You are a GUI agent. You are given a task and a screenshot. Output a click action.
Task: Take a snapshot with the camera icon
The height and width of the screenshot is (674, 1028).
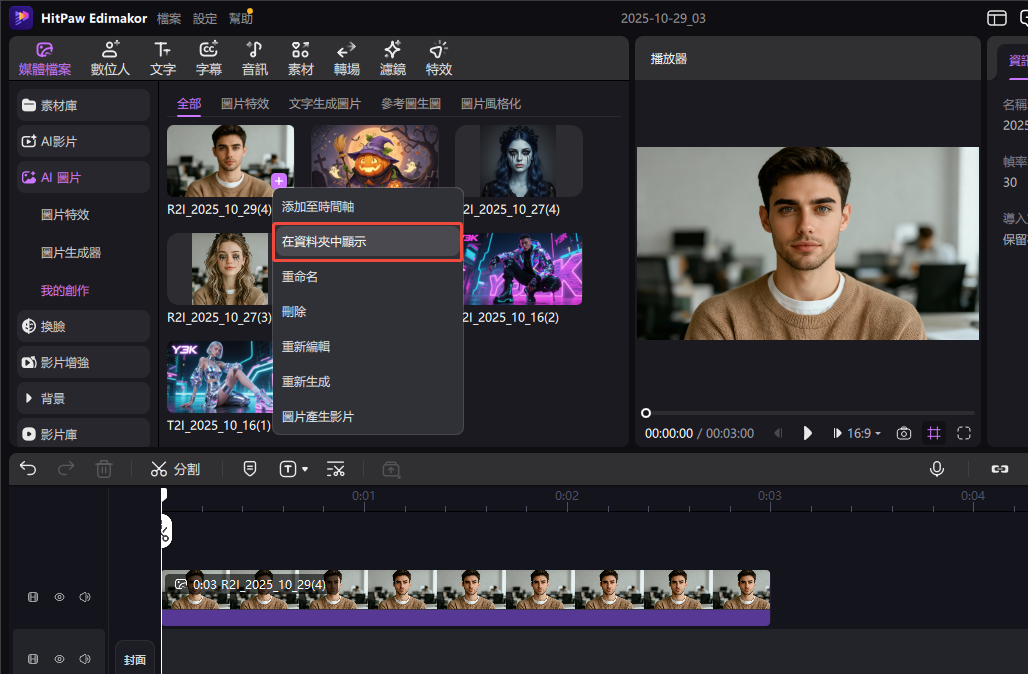pos(903,433)
